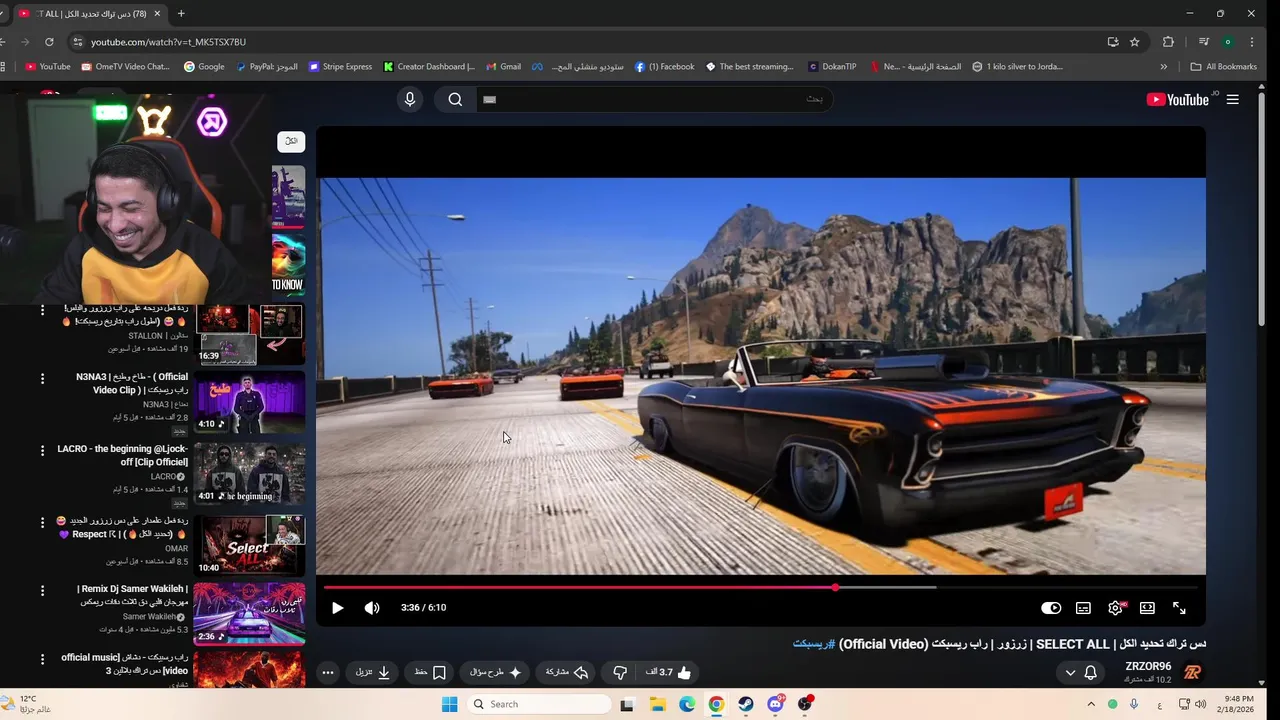Image resolution: width=1280 pixels, height=720 pixels.
Task: Close the current YouTube tab
Action: click(157, 14)
